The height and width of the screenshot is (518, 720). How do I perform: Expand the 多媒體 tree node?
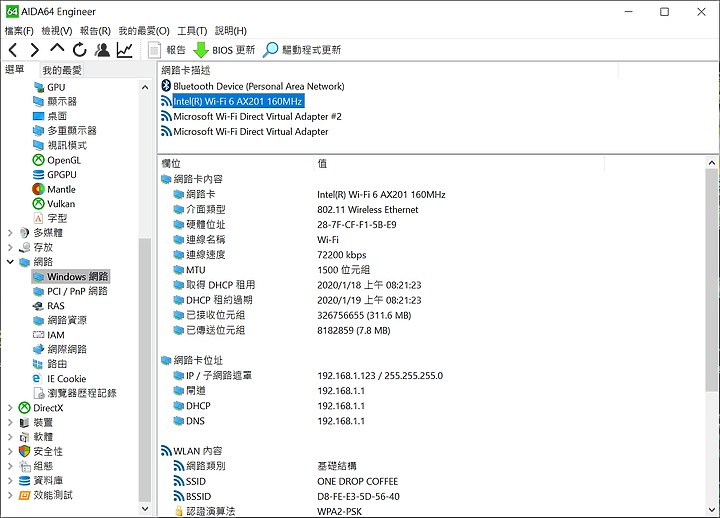coord(10,233)
